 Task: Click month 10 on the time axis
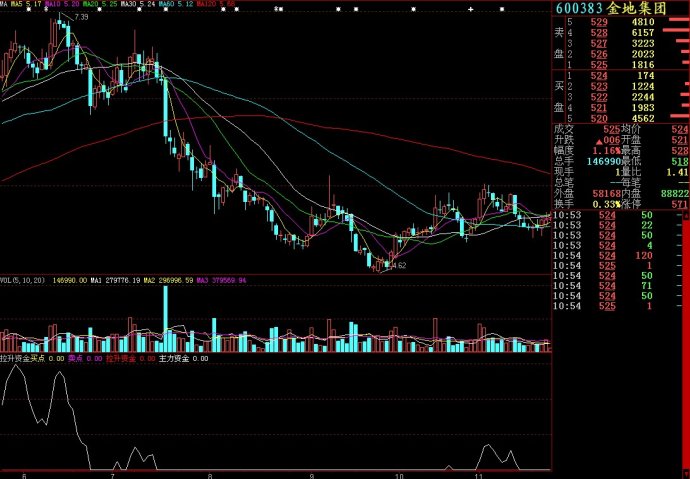point(399,475)
